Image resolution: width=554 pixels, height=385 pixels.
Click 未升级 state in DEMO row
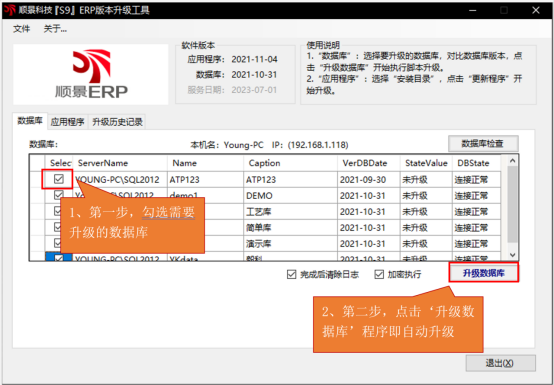pos(426,196)
